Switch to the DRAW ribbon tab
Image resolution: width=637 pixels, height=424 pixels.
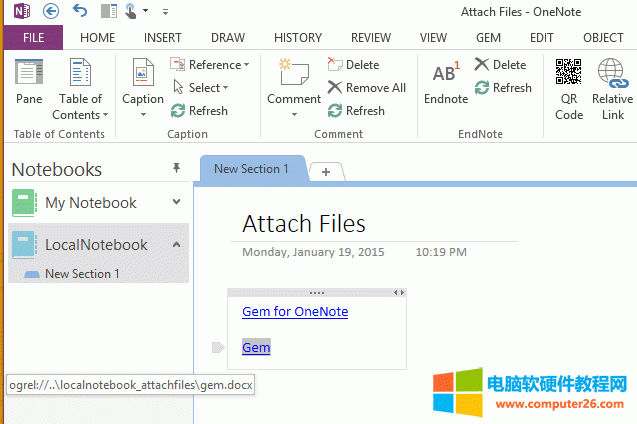[x=228, y=38]
